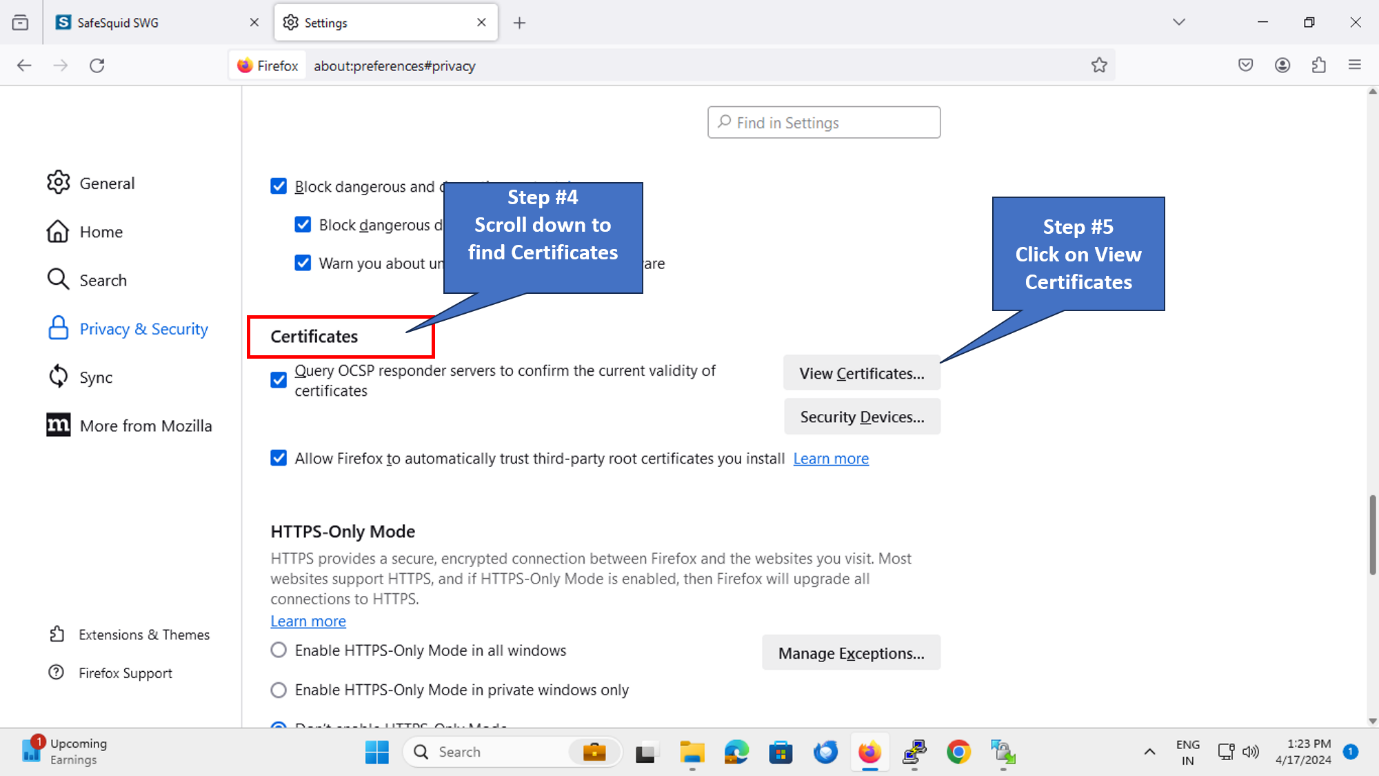Toggle Query OCSP responder servers checkbox
Screen dimensions: 1379x776
pyautogui.click(x=279, y=380)
